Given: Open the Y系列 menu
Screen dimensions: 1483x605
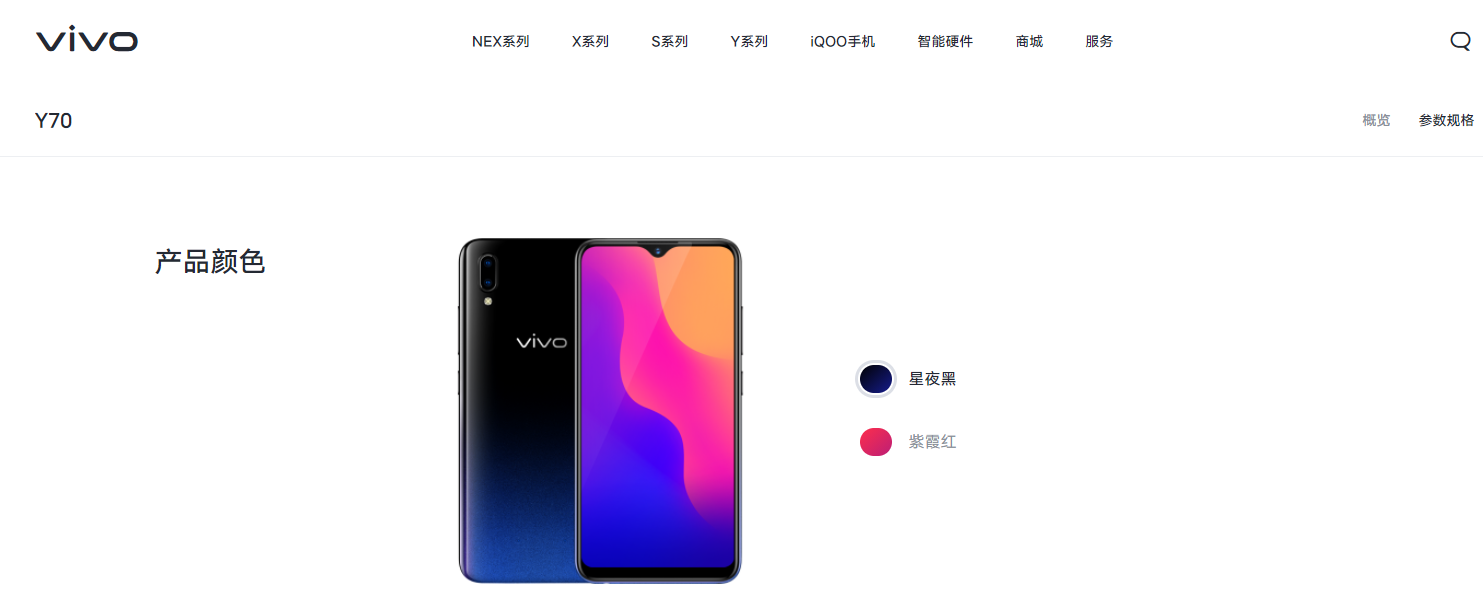Looking at the screenshot, I should 749,41.
